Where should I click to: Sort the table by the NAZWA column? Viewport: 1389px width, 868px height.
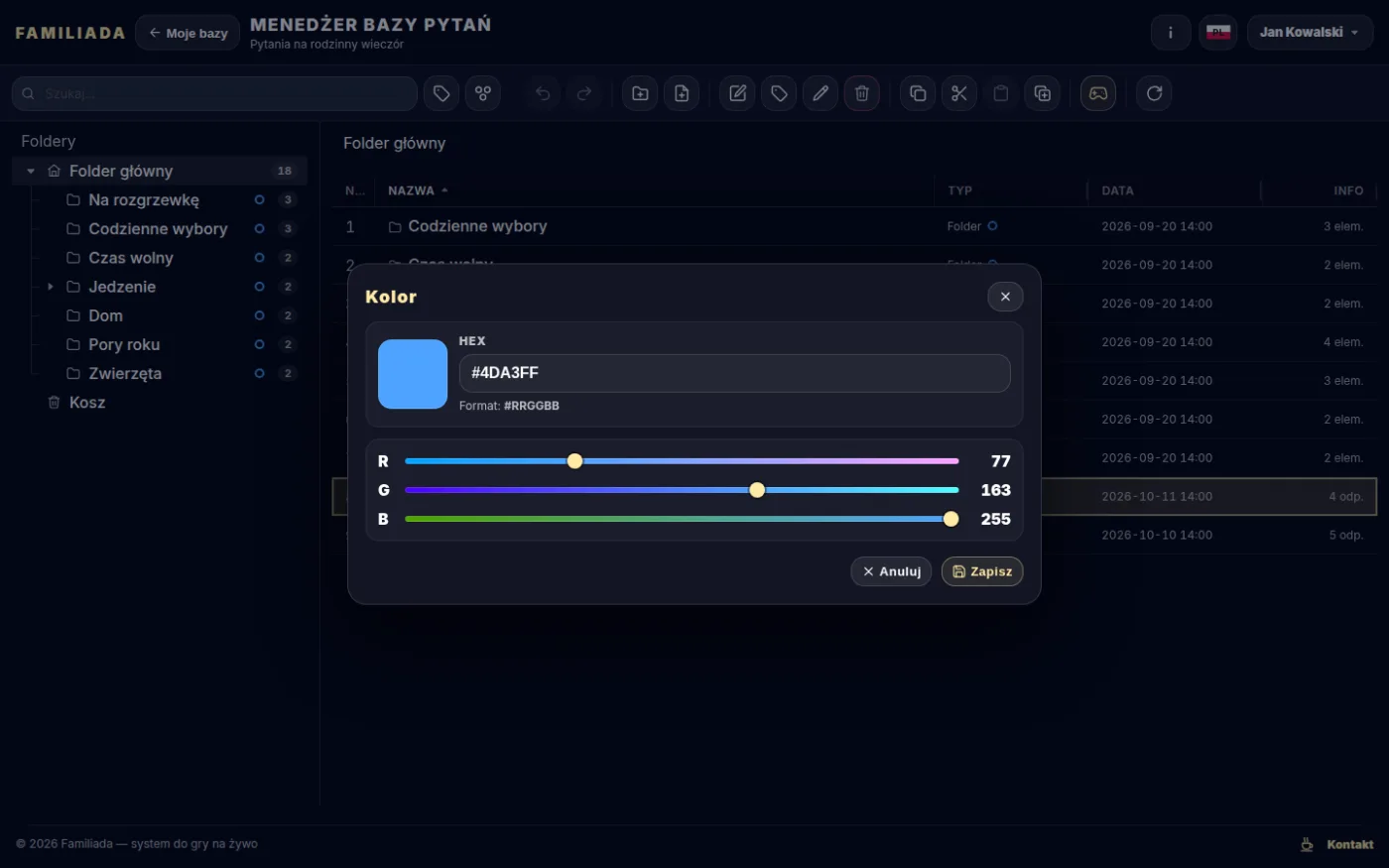(418, 190)
